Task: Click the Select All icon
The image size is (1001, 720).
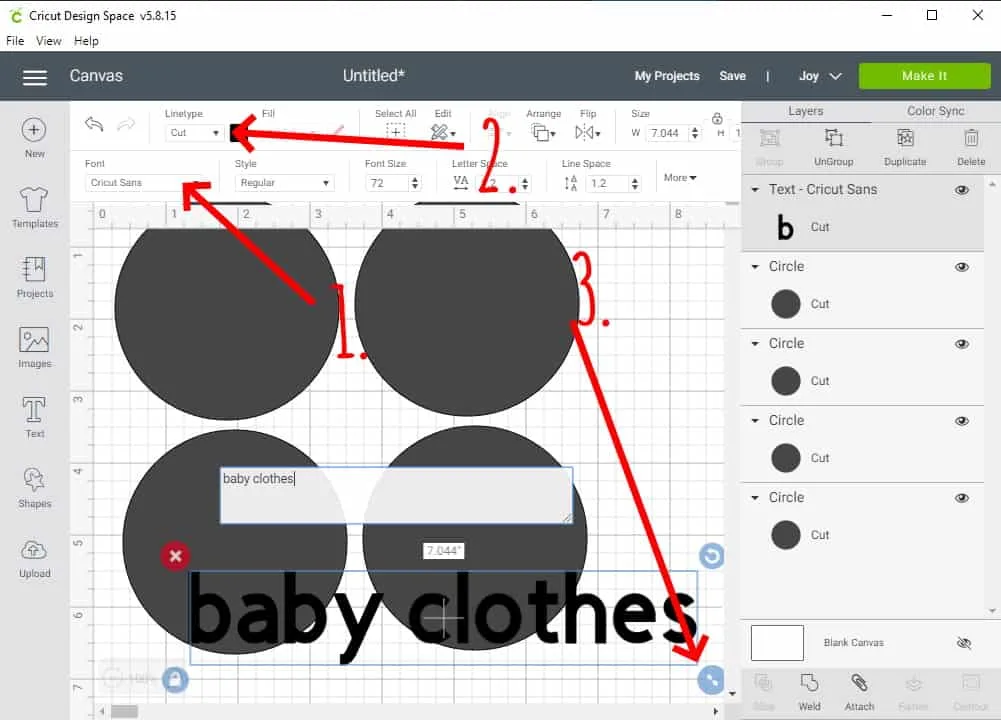Action: tap(396, 131)
